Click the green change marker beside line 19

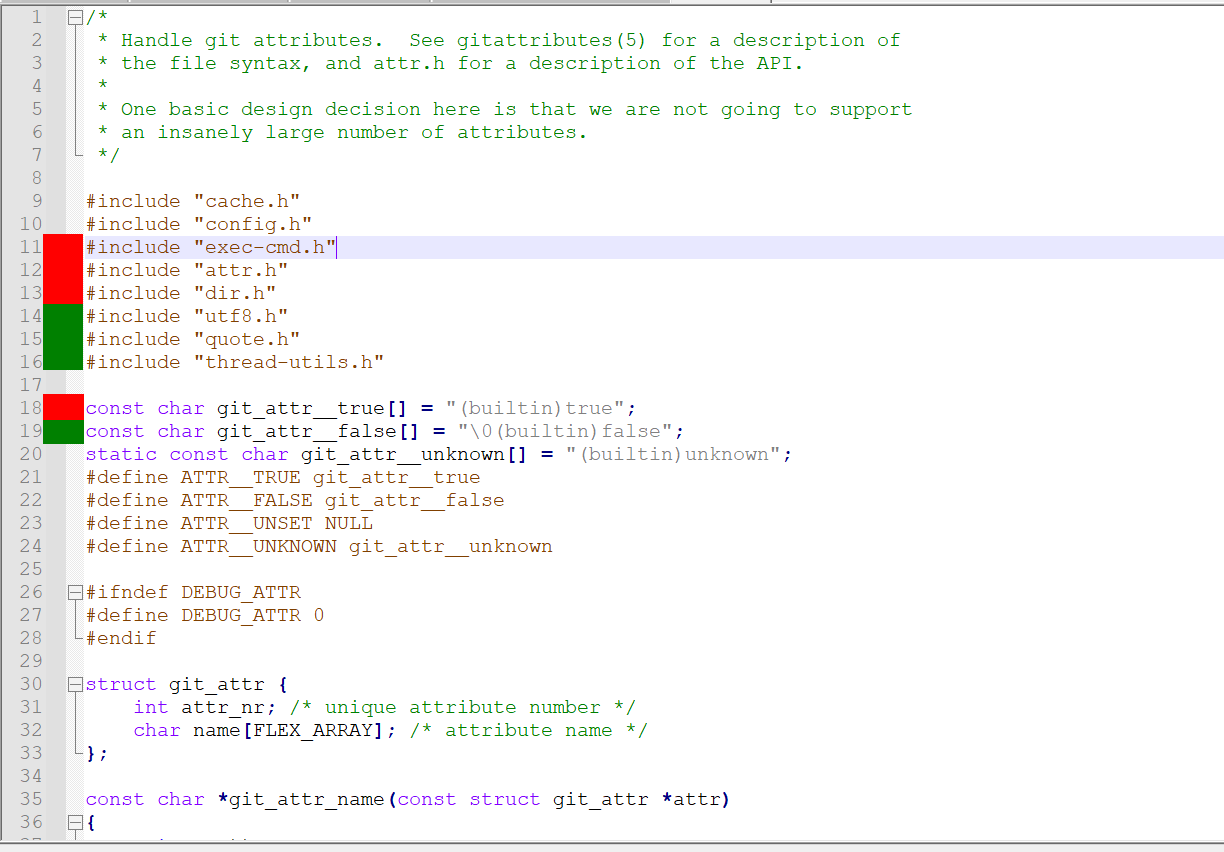(63, 430)
